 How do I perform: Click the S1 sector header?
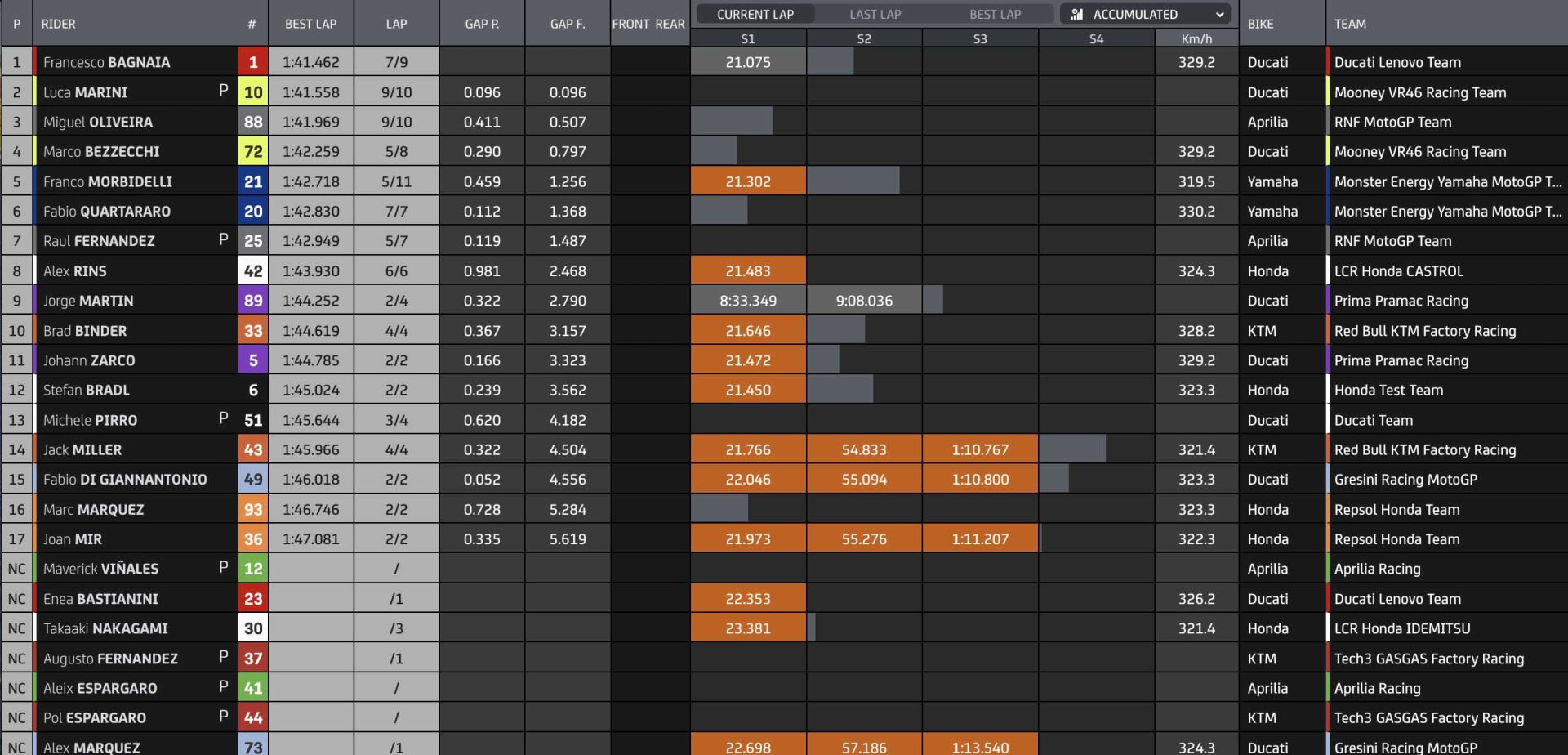point(748,38)
